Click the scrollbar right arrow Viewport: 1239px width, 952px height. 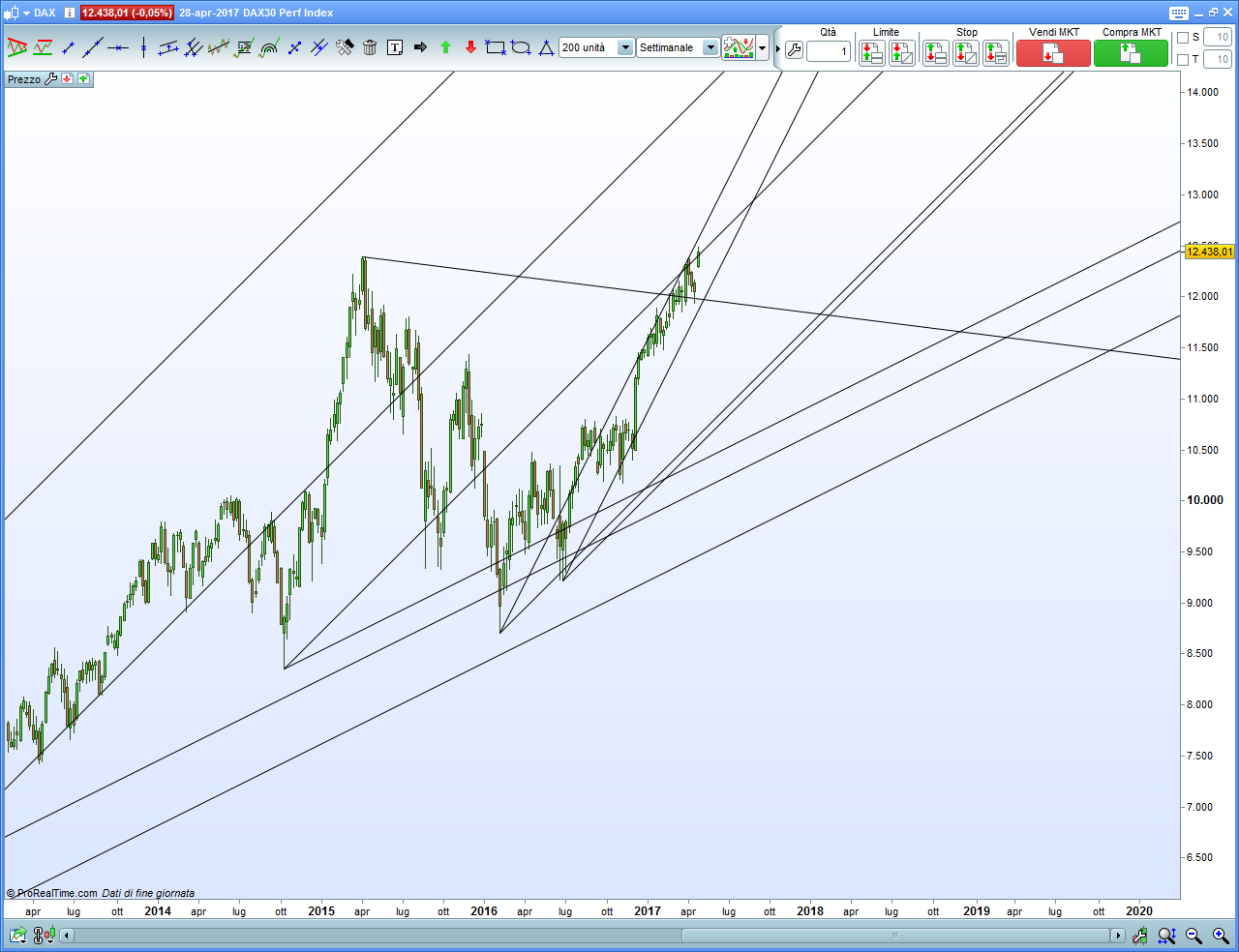click(x=1118, y=936)
